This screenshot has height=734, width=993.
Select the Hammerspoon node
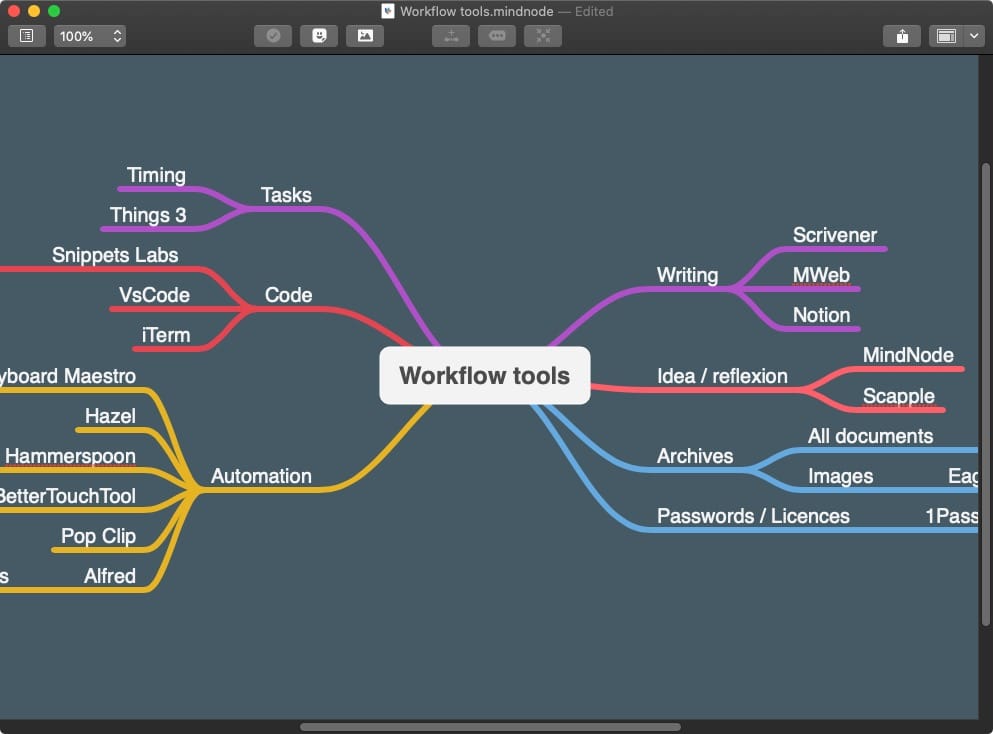70,456
